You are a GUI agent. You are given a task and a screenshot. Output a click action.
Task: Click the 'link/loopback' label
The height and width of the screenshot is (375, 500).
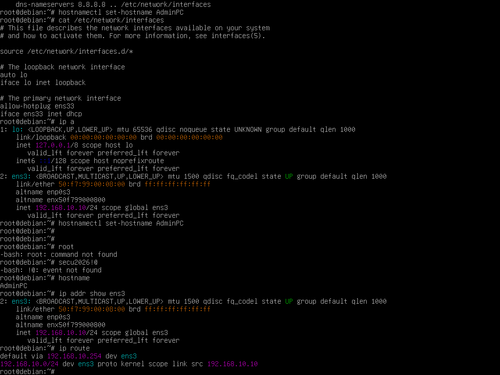41,137
